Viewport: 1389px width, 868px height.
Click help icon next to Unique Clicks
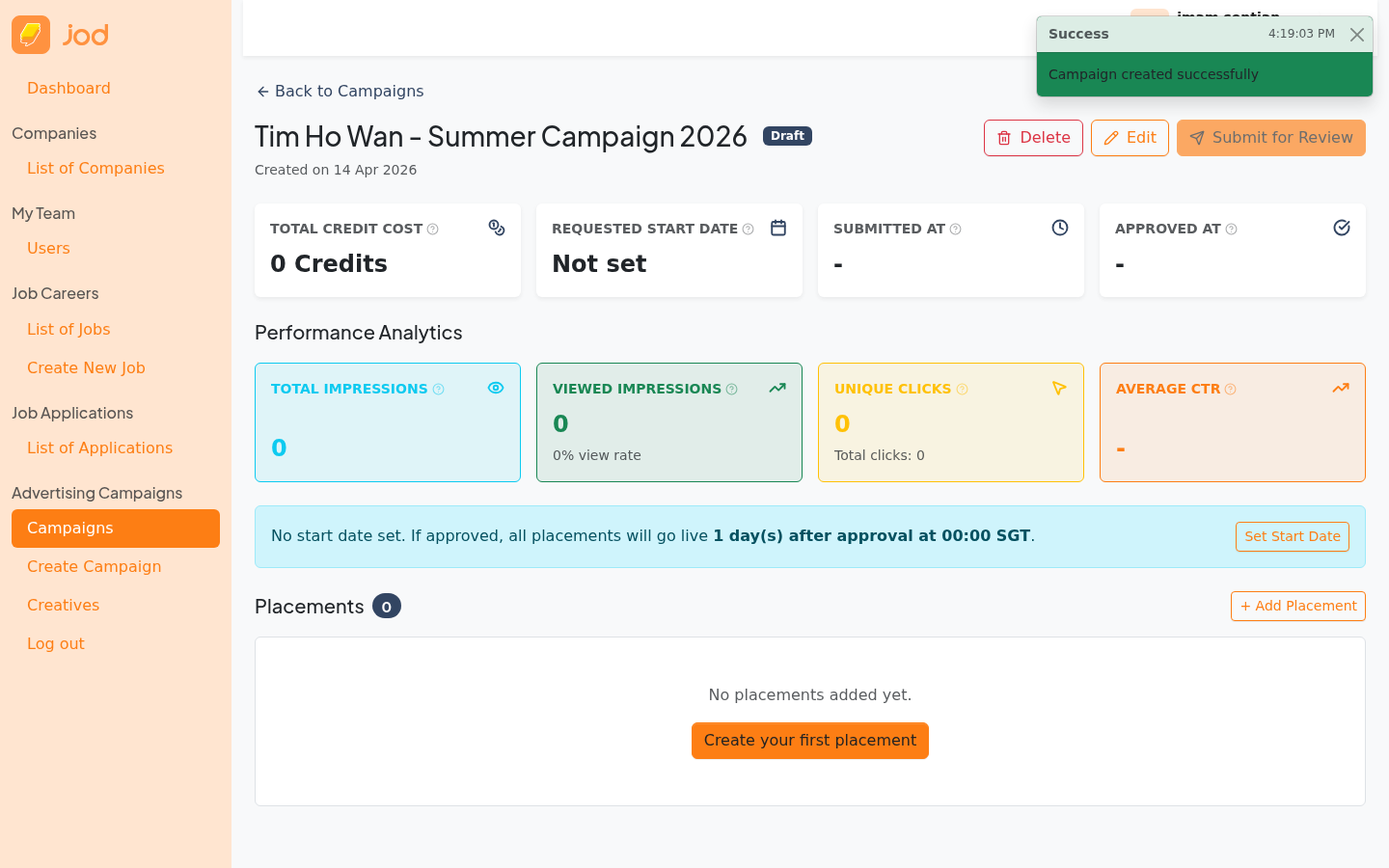(962, 390)
